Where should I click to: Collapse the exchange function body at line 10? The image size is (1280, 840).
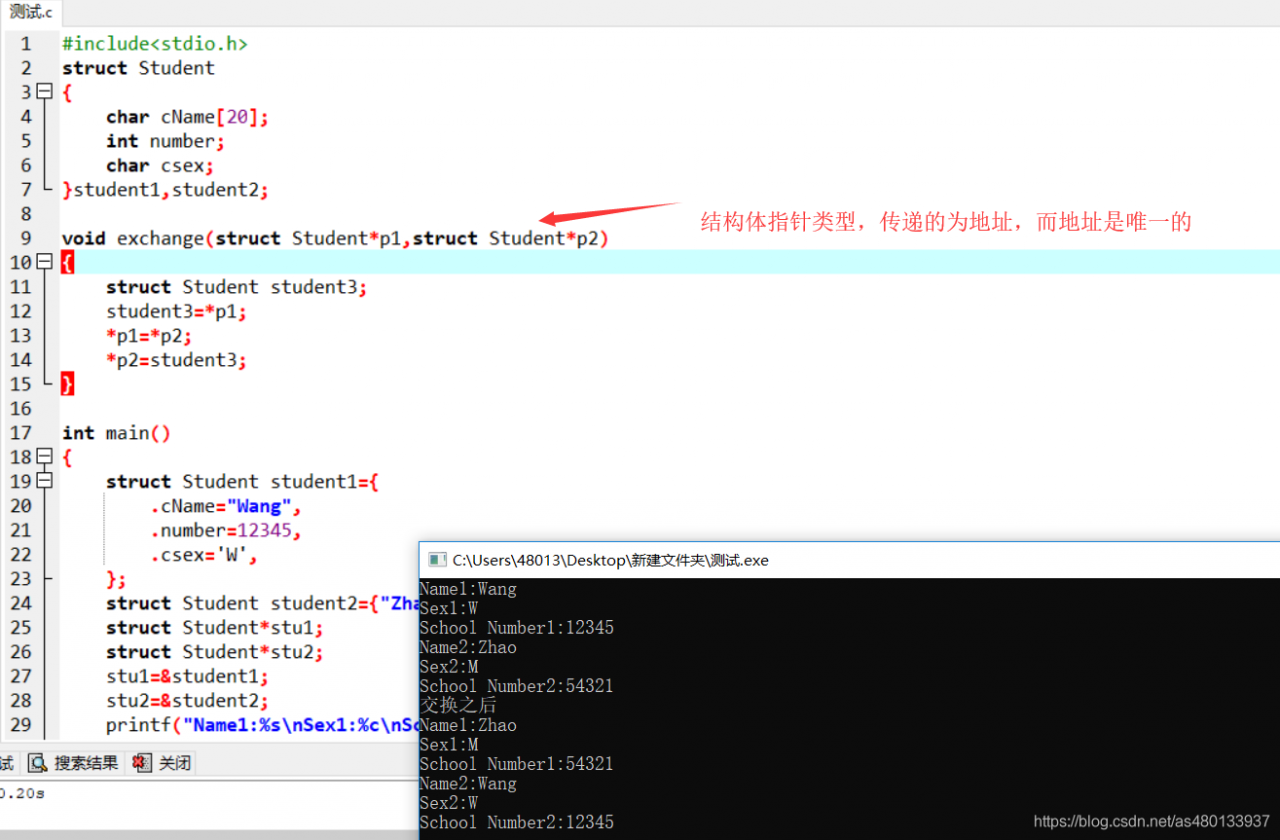coord(44,262)
